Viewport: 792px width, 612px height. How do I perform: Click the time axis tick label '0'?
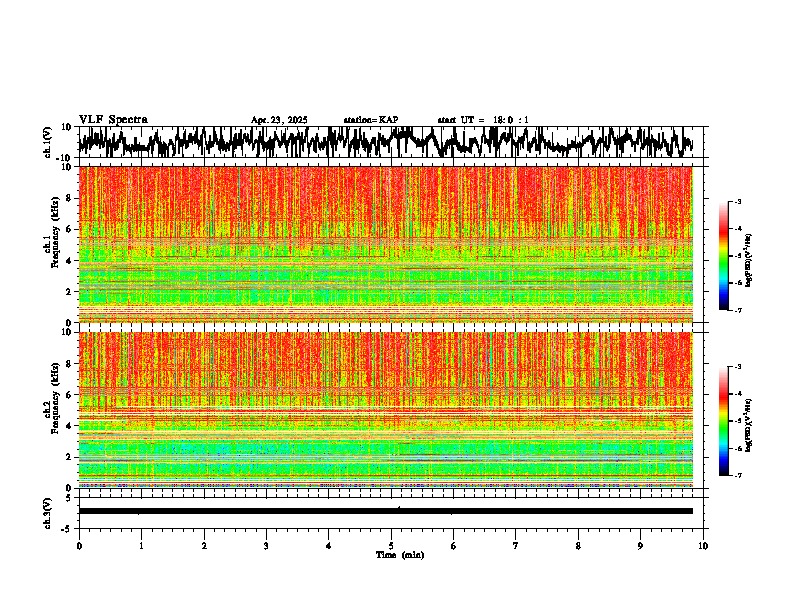79,546
